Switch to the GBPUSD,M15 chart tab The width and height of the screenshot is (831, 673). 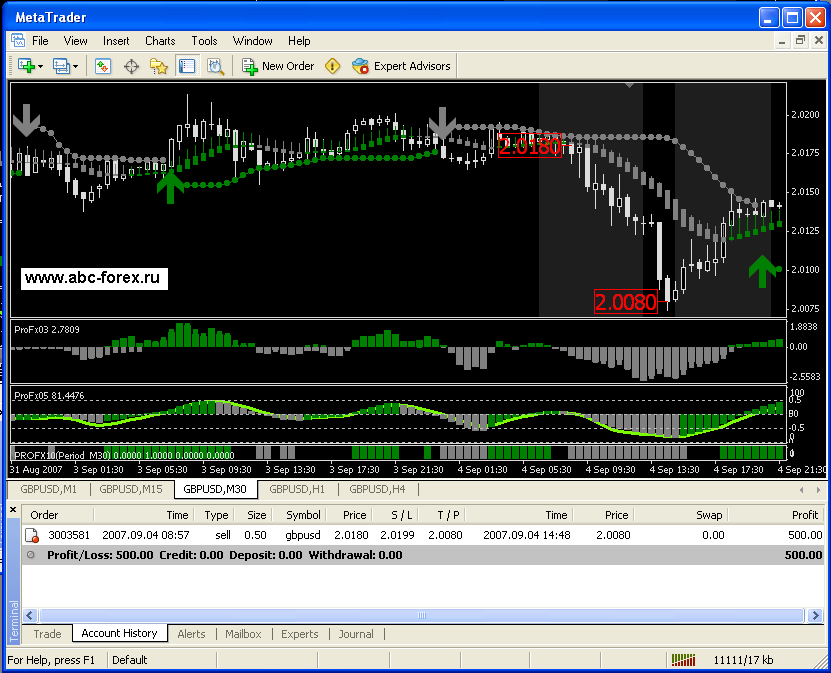131,489
